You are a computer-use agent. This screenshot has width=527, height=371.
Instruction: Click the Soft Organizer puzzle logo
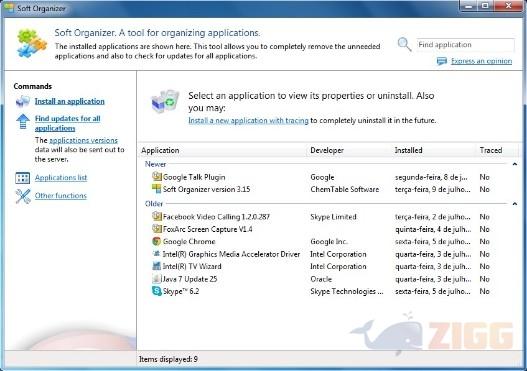[x=32, y=43]
